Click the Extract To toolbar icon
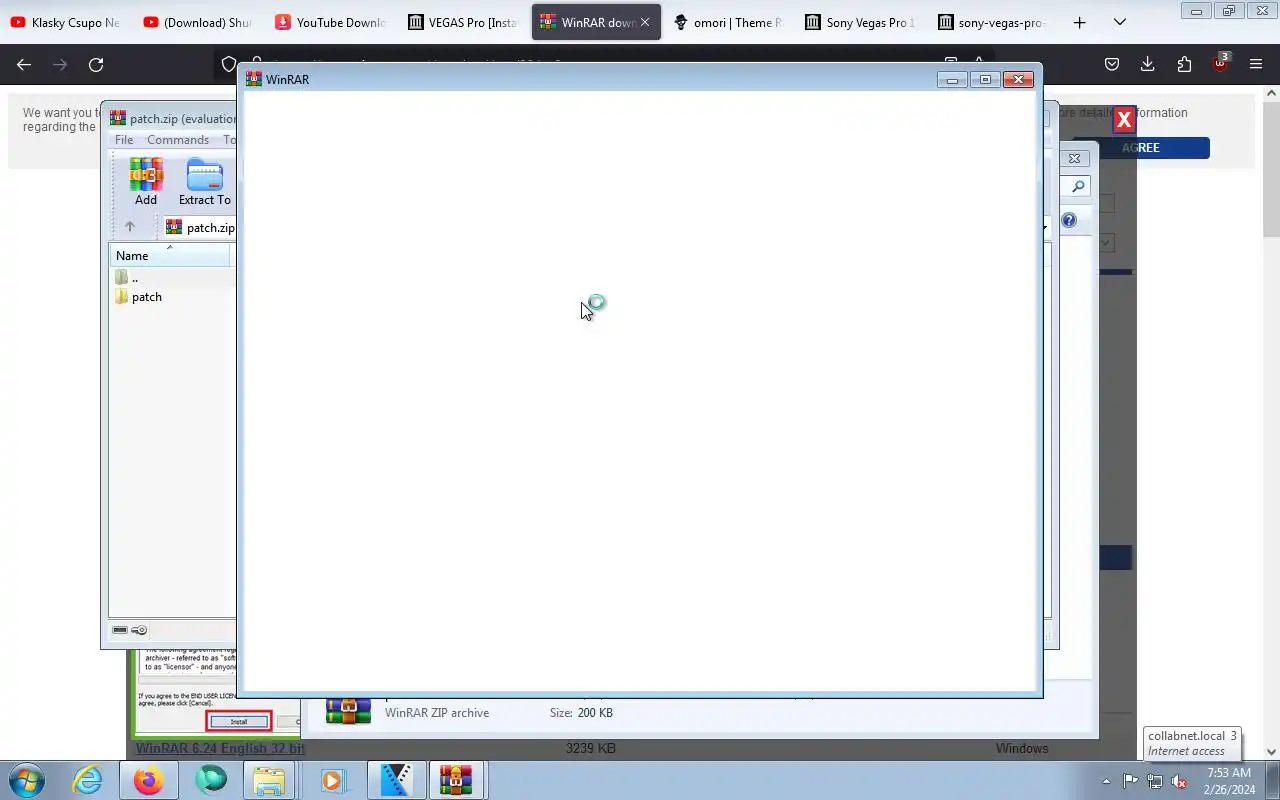 pos(205,182)
